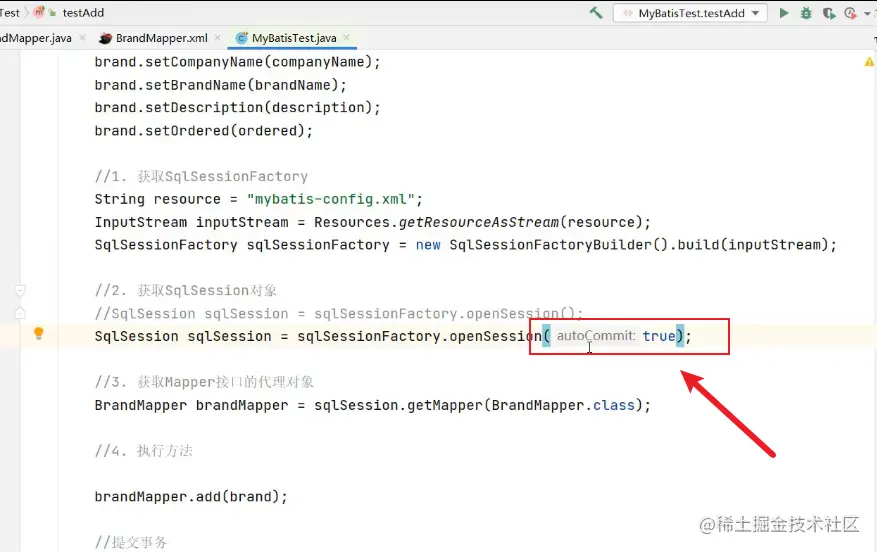This screenshot has width=877, height=552.
Task: Click brand.setCompanyName(companyName) line
Action: coord(237,62)
